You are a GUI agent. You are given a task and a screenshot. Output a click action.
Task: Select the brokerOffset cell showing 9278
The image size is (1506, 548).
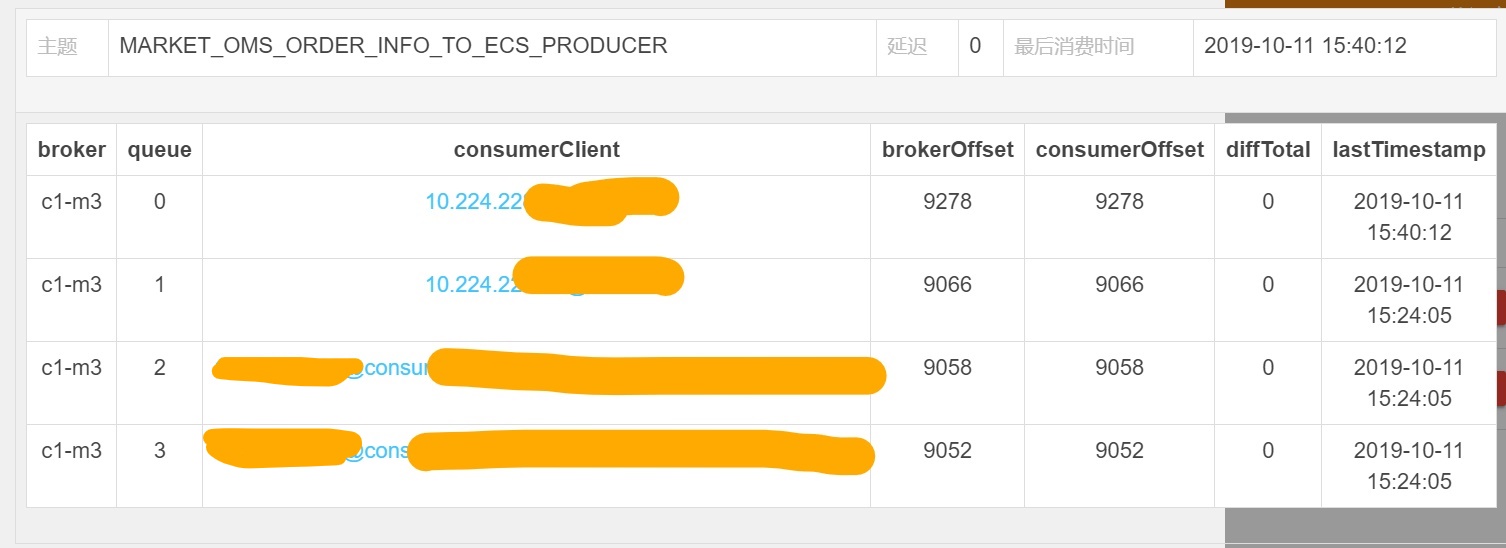click(947, 202)
